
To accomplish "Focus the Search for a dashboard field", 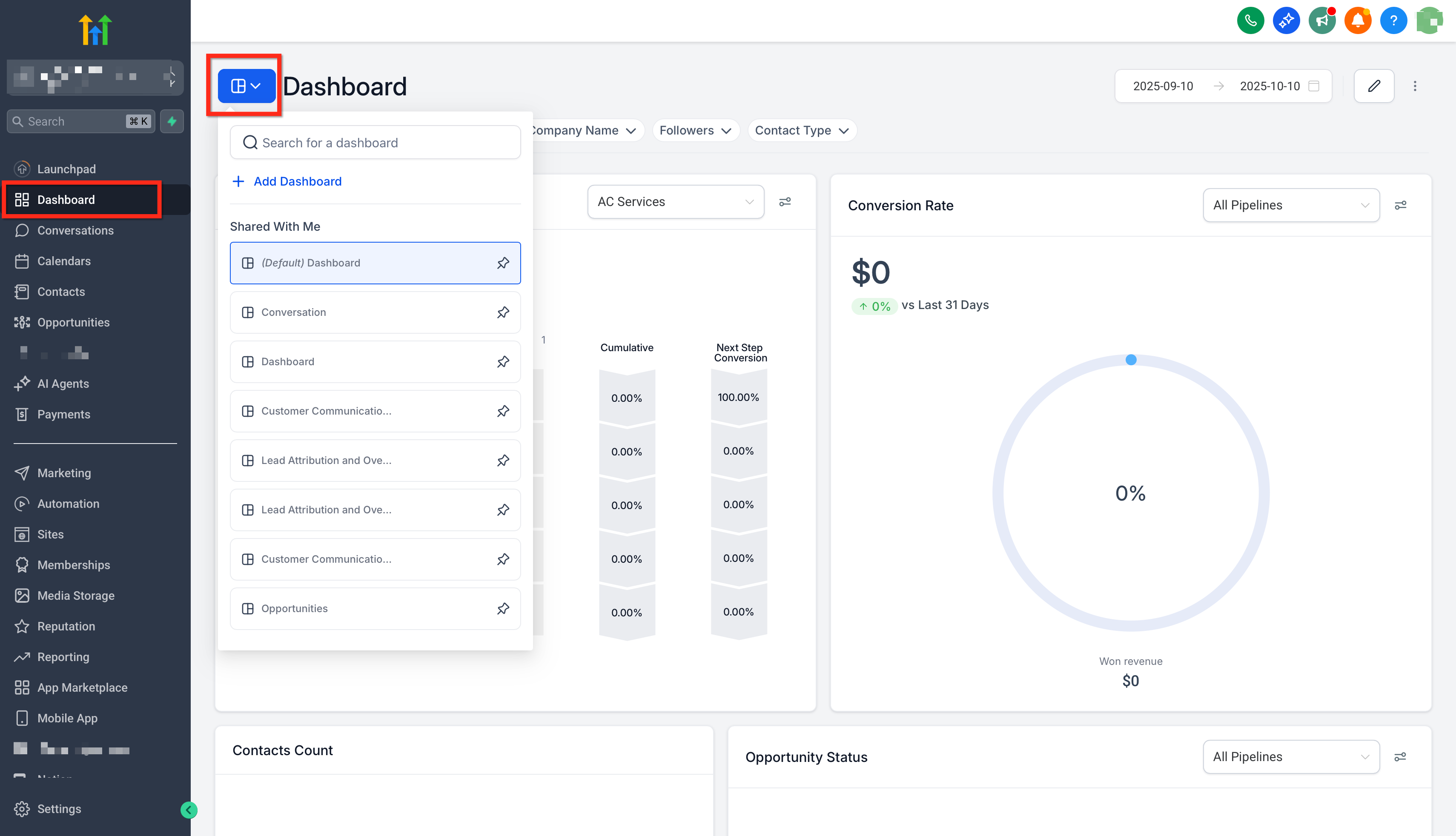I will (x=375, y=143).
